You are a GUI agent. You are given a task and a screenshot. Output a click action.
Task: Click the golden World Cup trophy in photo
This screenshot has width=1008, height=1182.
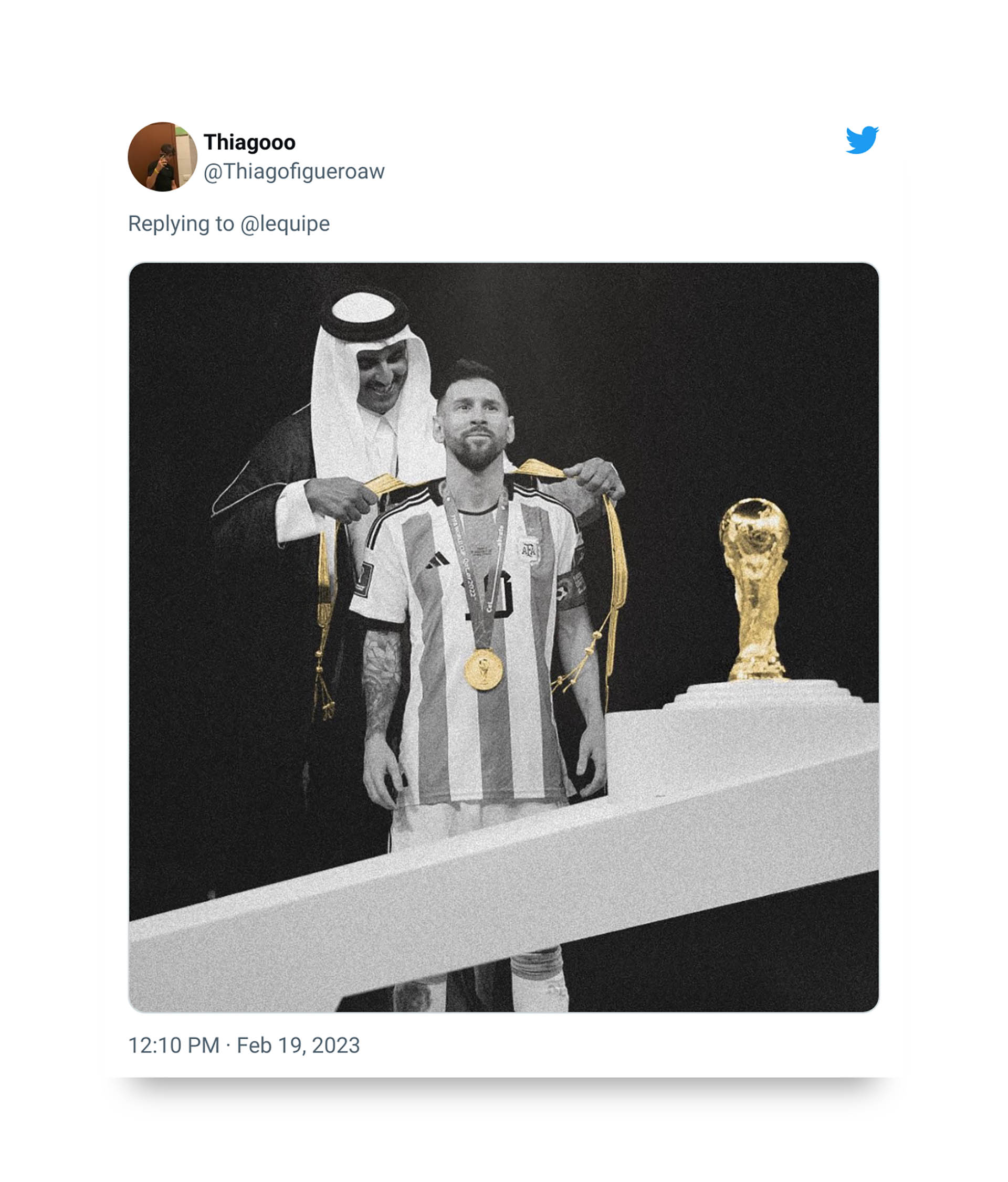click(755, 587)
